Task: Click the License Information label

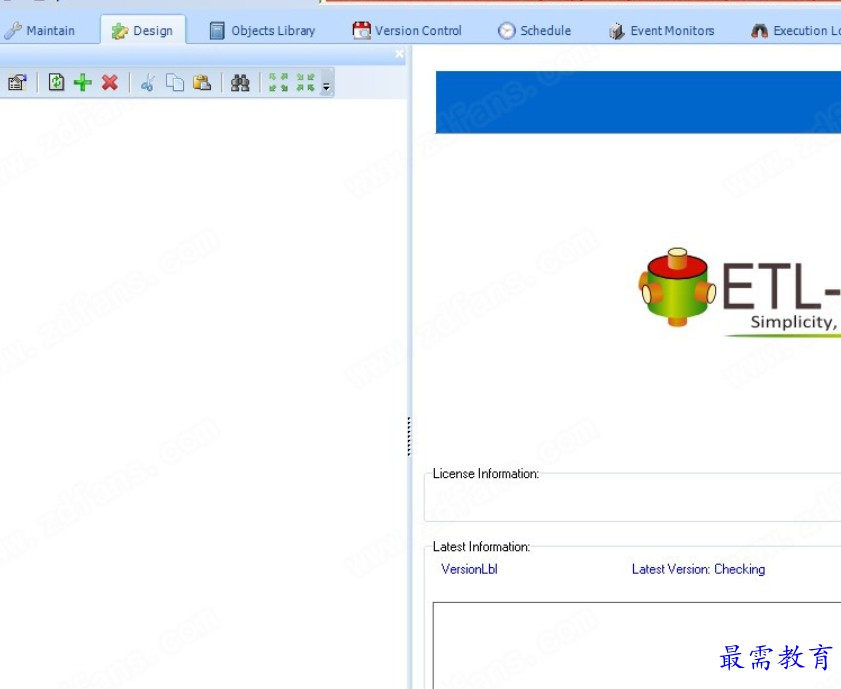Action: [486, 473]
